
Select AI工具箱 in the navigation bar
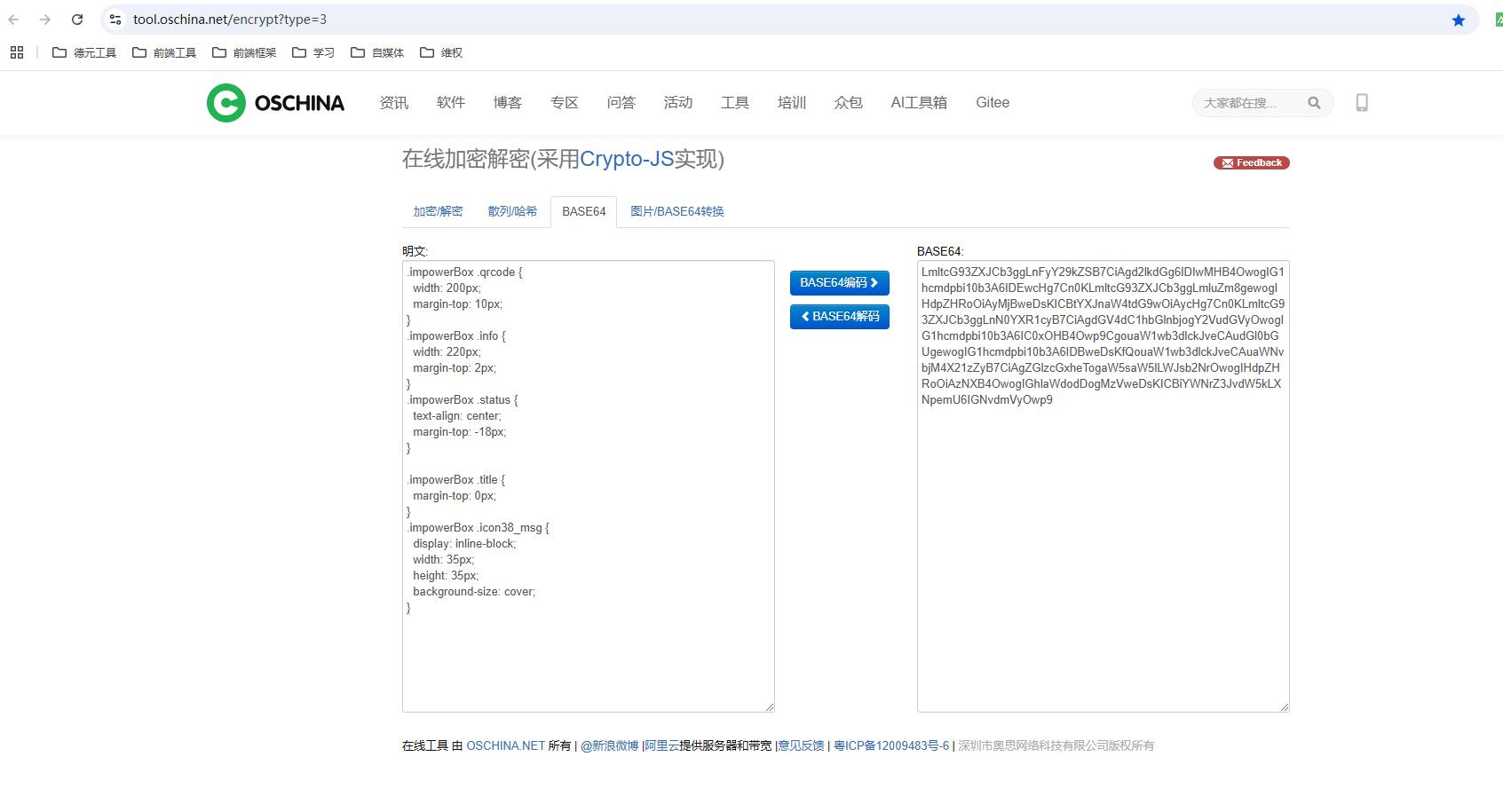pos(919,102)
